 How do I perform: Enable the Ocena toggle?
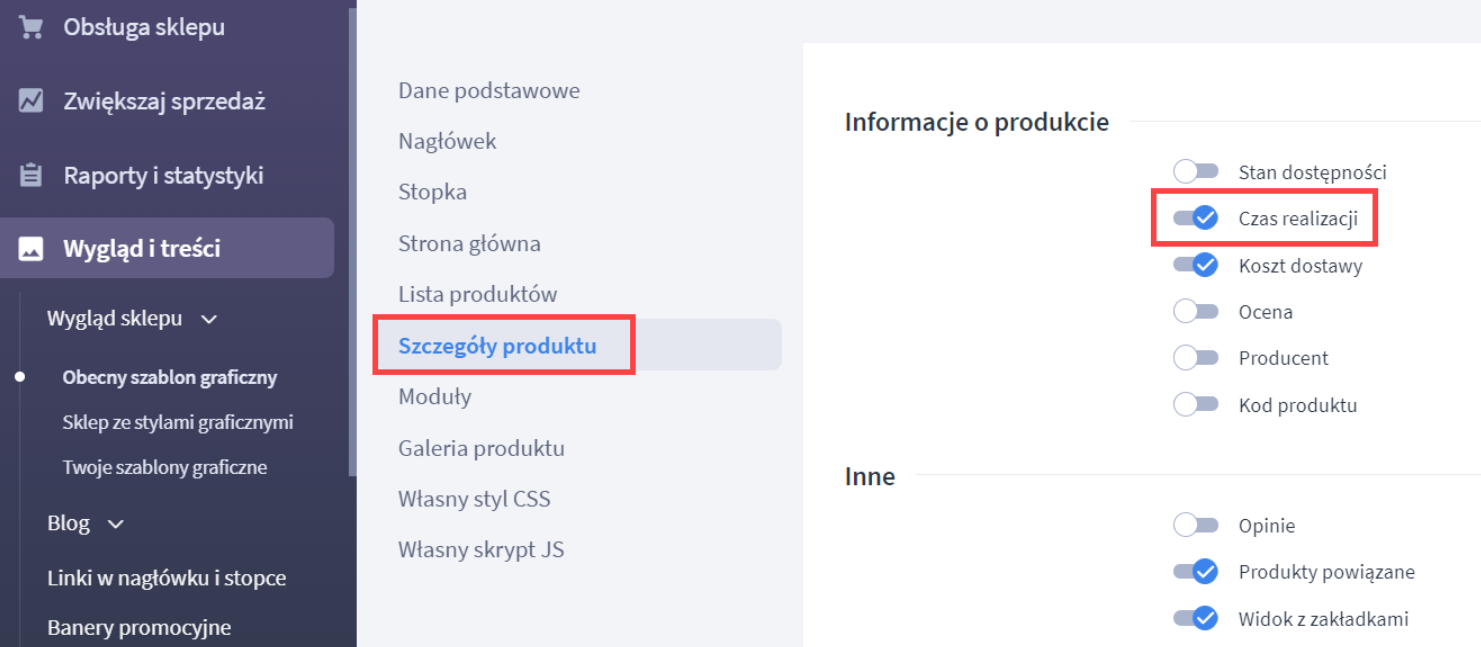[x=1196, y=311]
